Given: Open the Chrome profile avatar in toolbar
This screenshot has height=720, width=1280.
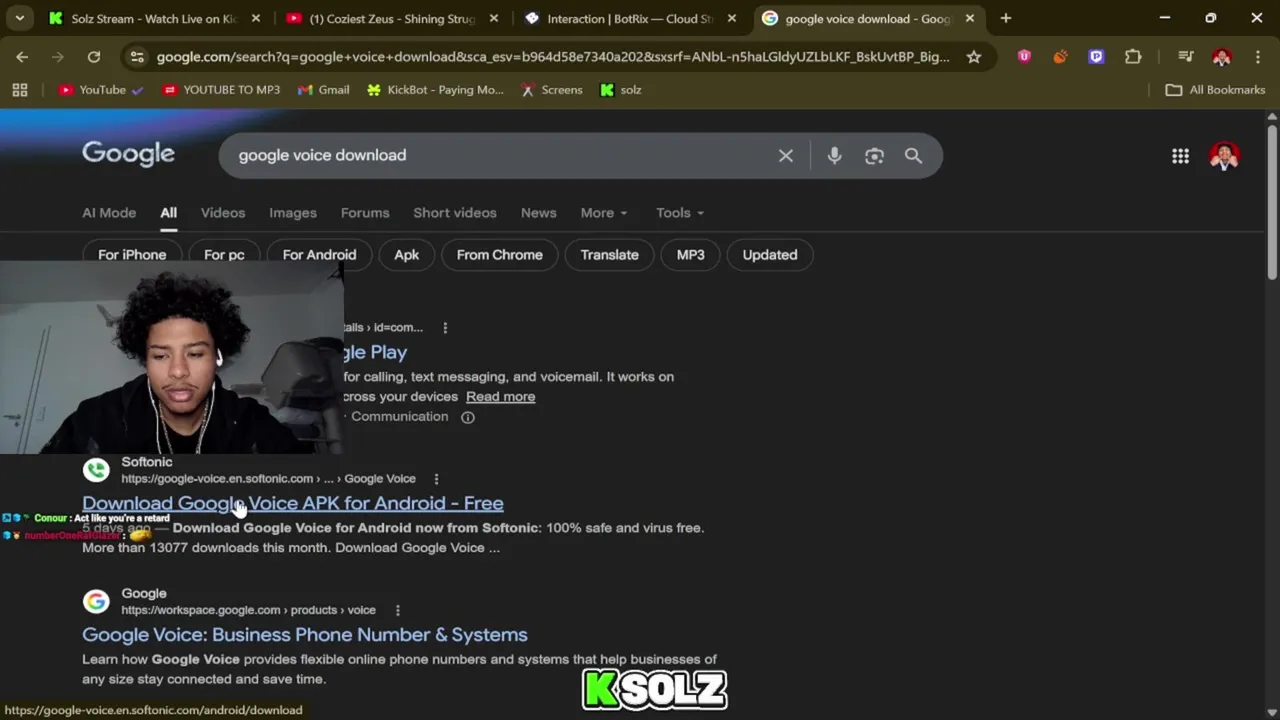Looking at the screenshot, I should click(x=1221, y=57).
